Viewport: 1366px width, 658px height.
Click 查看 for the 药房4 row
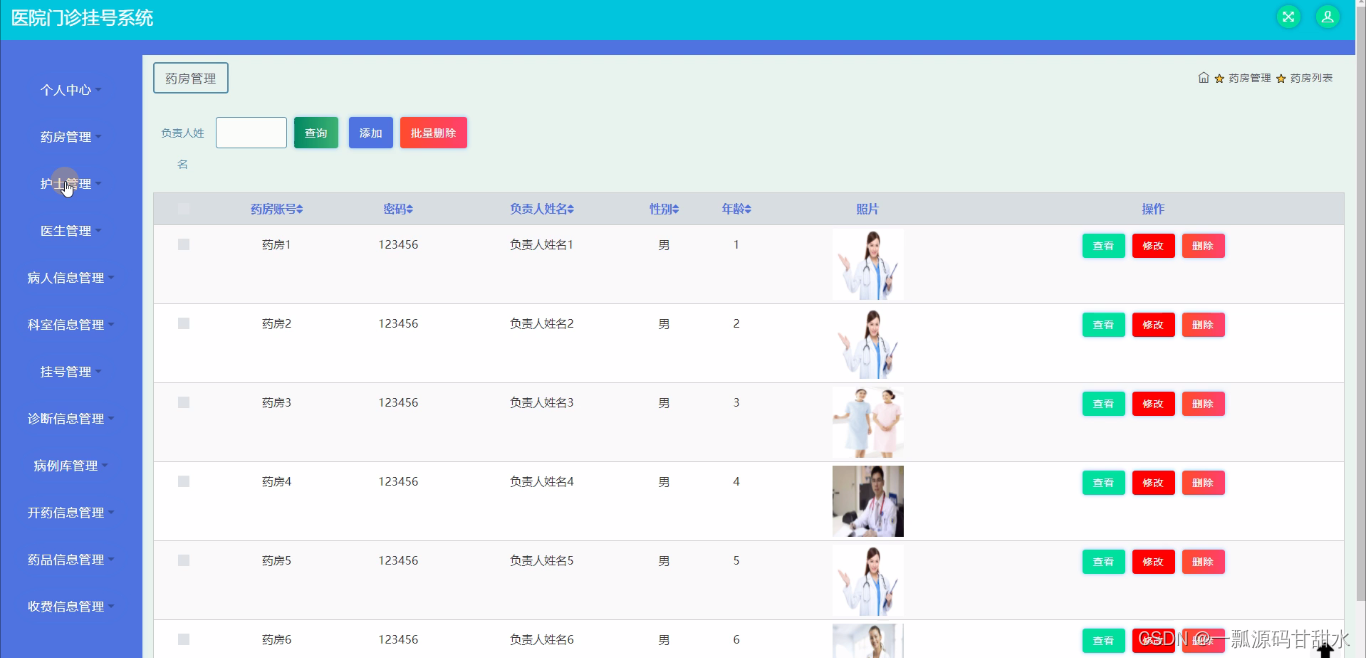click(1103, 483)
